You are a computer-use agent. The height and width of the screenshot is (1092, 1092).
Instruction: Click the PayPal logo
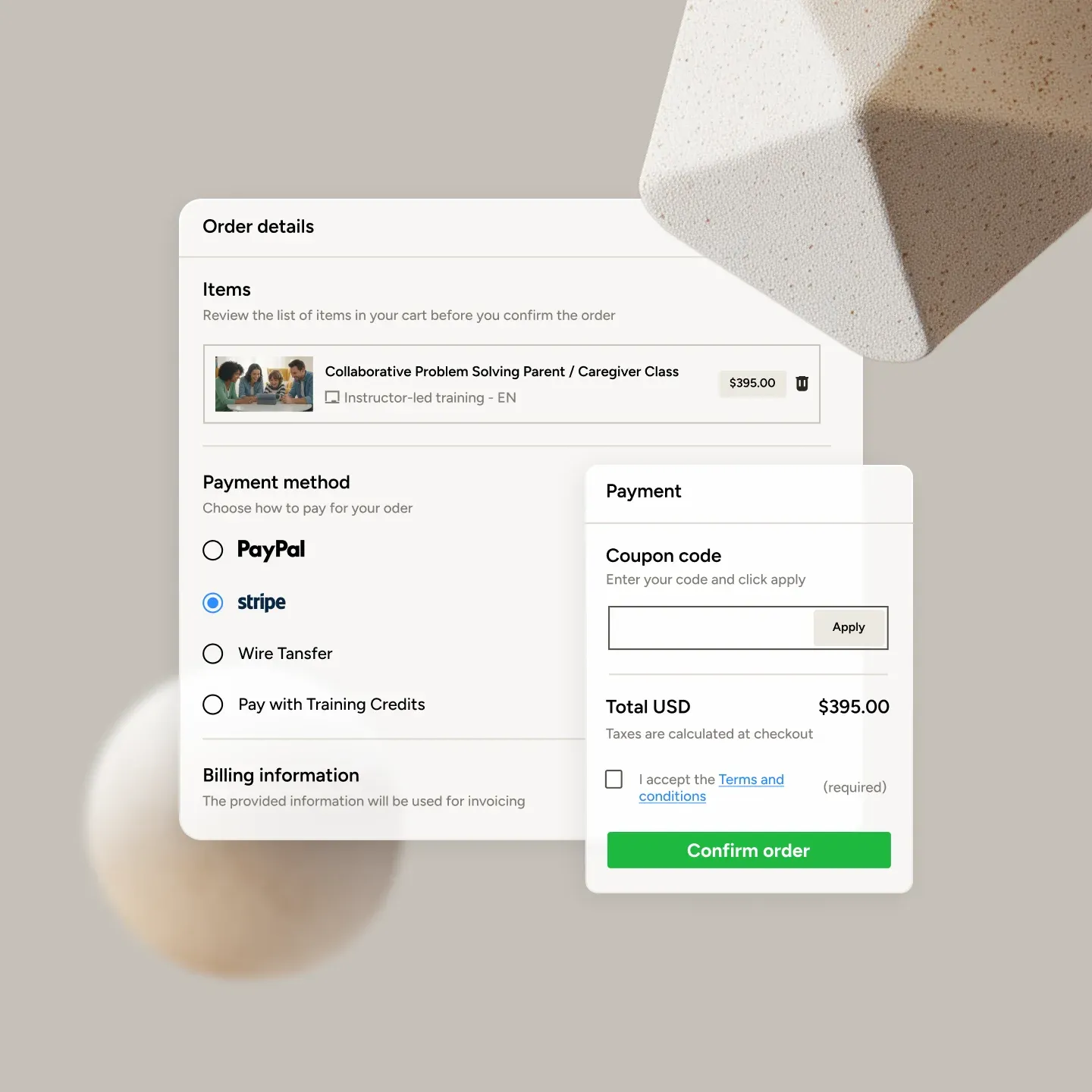click(x=271, y=550)
